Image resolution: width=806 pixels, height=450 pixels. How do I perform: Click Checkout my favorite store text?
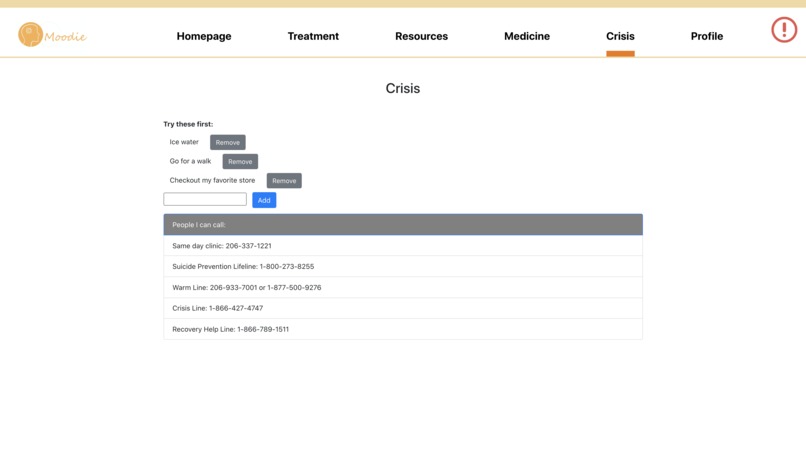pyautogui.click(x=212, y=181)
